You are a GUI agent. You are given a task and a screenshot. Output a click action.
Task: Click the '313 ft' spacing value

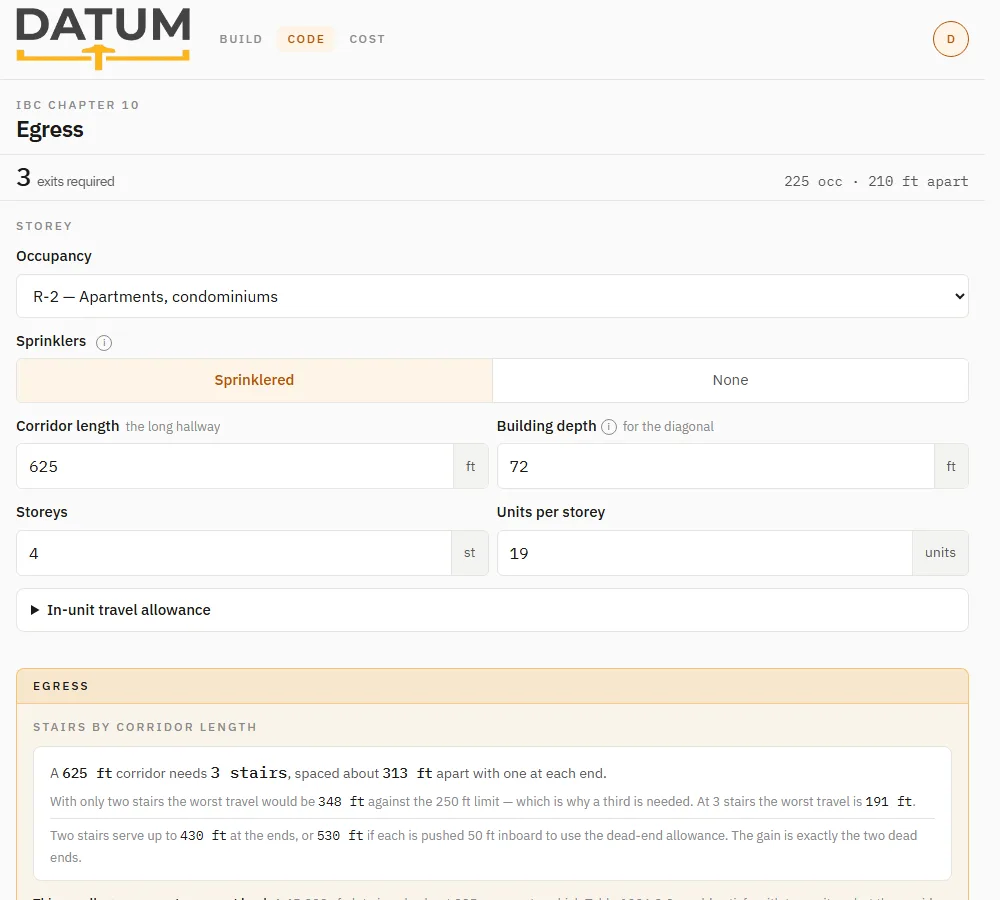408,773
